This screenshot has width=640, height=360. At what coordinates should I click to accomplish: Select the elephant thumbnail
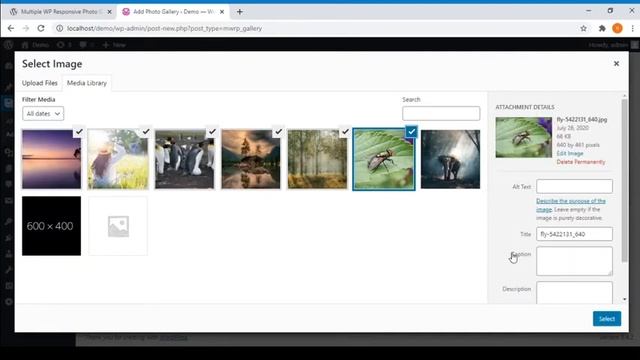[450, 159]
